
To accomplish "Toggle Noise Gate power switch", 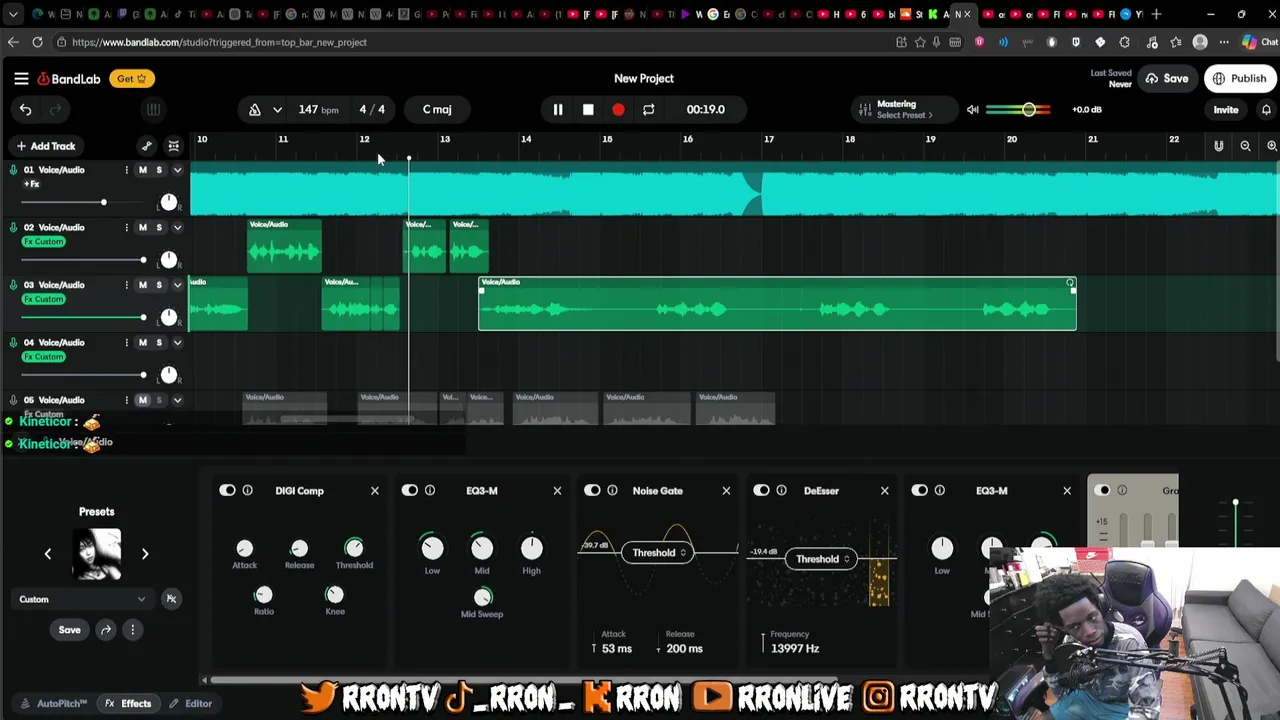I will click(x=592, y=490).
